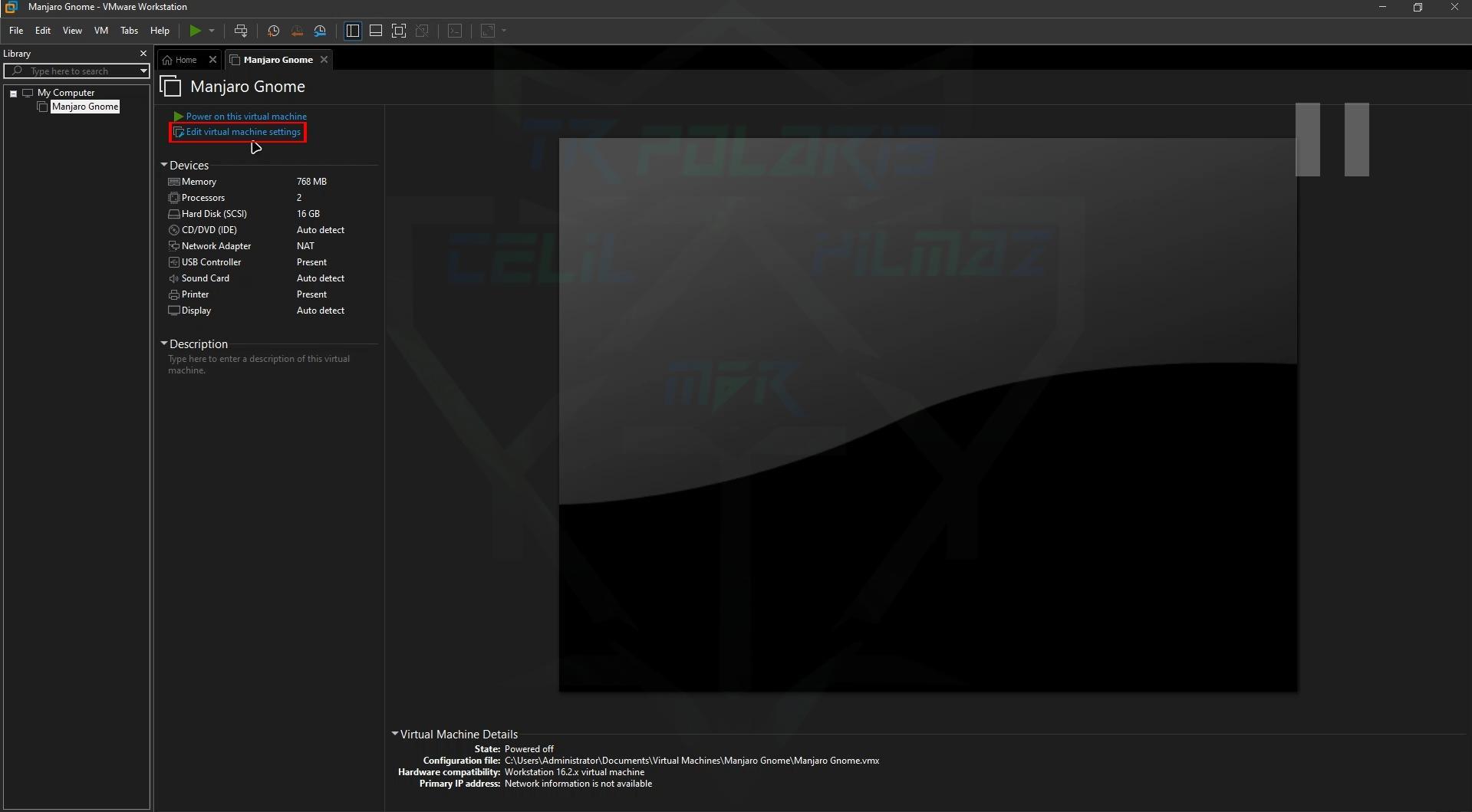Screen dimensions: 1472x812
Task: Click the Memory value 768 MB
Action: pos(311,182)
